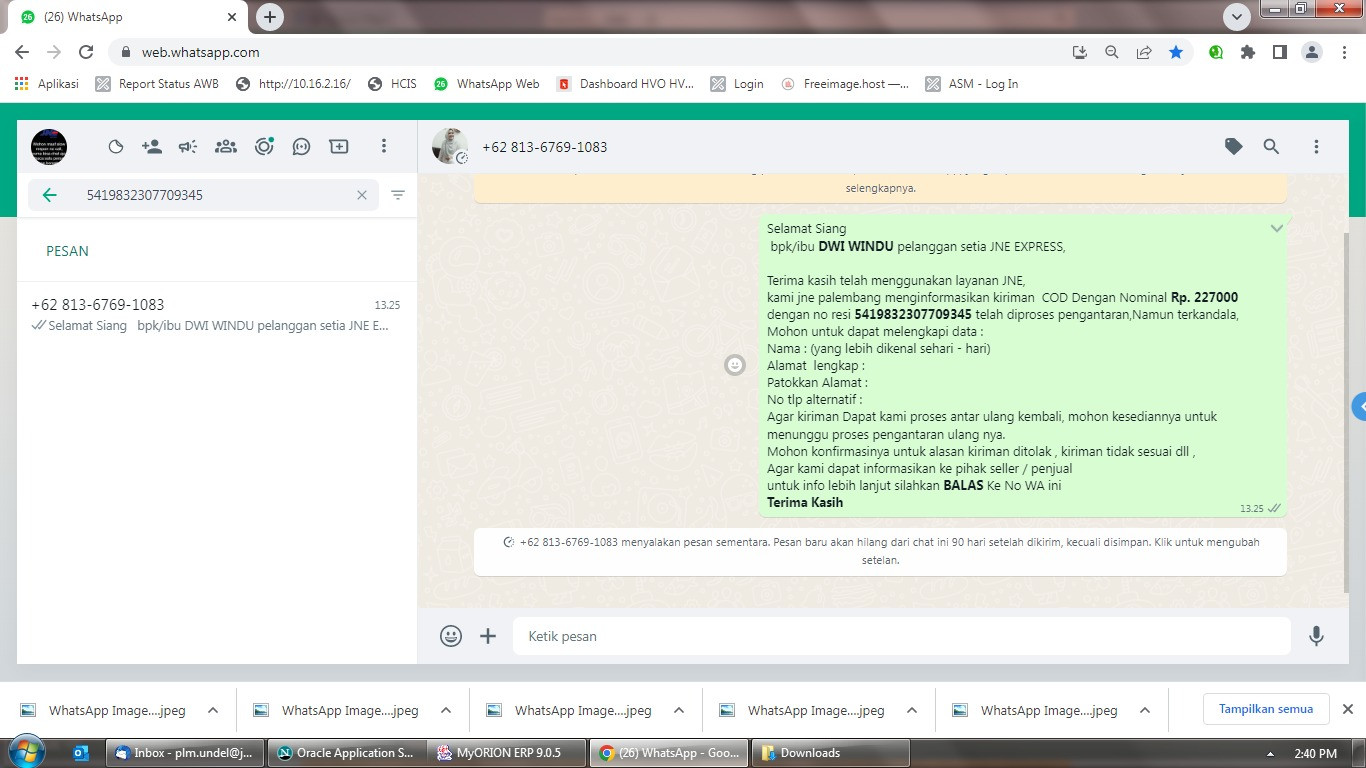Start a new chat with plus-box icon

(339, 147)
